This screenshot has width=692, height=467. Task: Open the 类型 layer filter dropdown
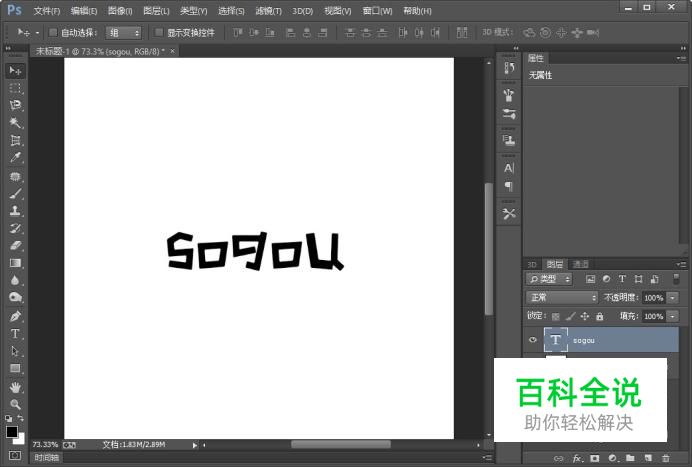tap(549, 279)
